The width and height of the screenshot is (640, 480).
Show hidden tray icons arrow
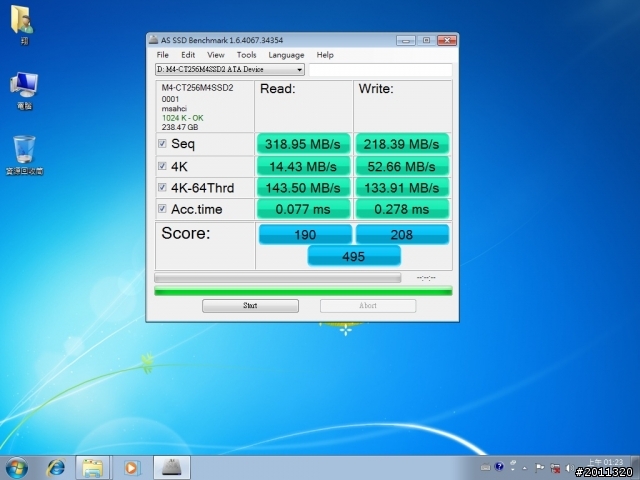click(525, 468)
